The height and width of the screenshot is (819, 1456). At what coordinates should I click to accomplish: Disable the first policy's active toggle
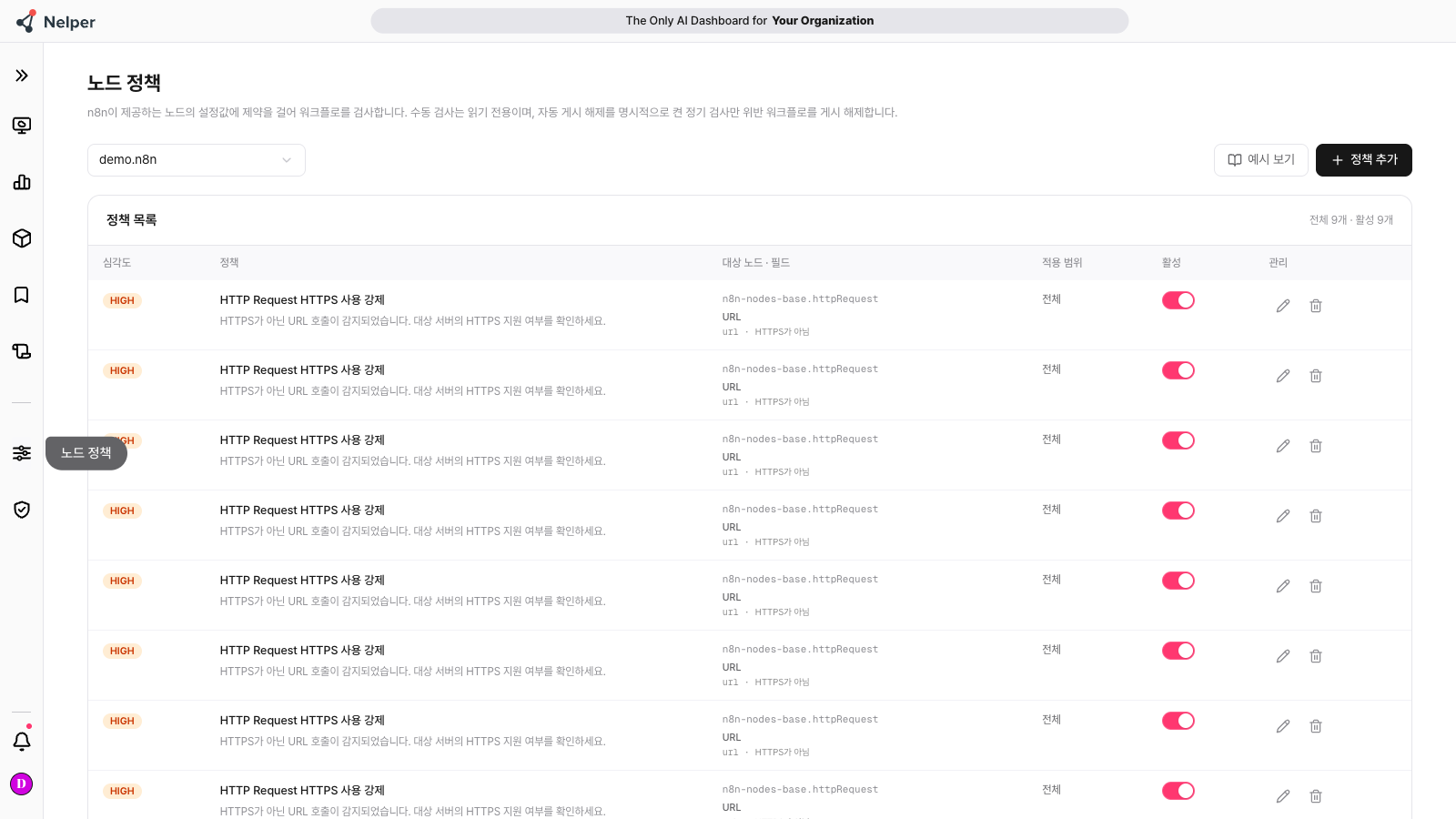pos(1178,300)
